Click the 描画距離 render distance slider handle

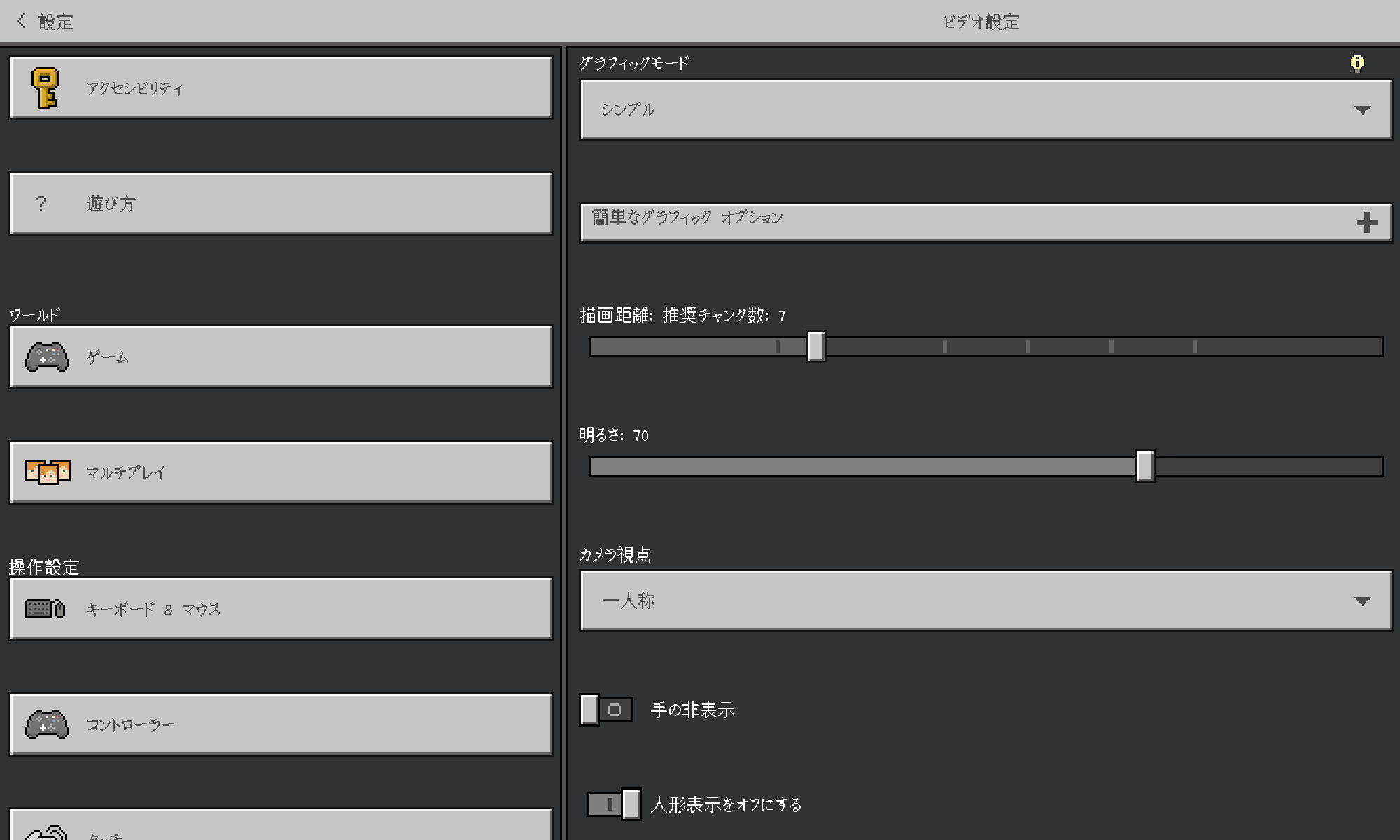coord(815,346)
